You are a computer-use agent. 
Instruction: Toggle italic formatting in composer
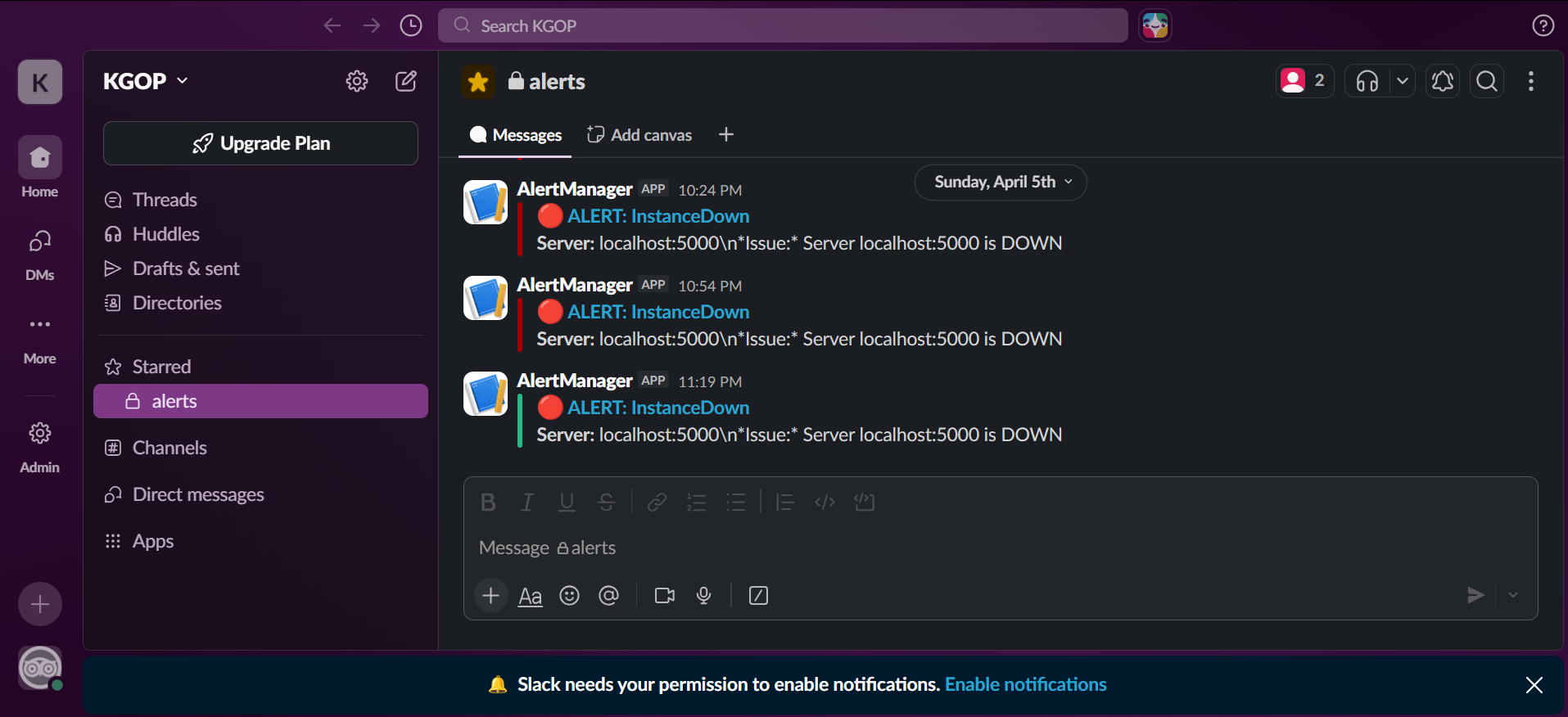(527, 502)
